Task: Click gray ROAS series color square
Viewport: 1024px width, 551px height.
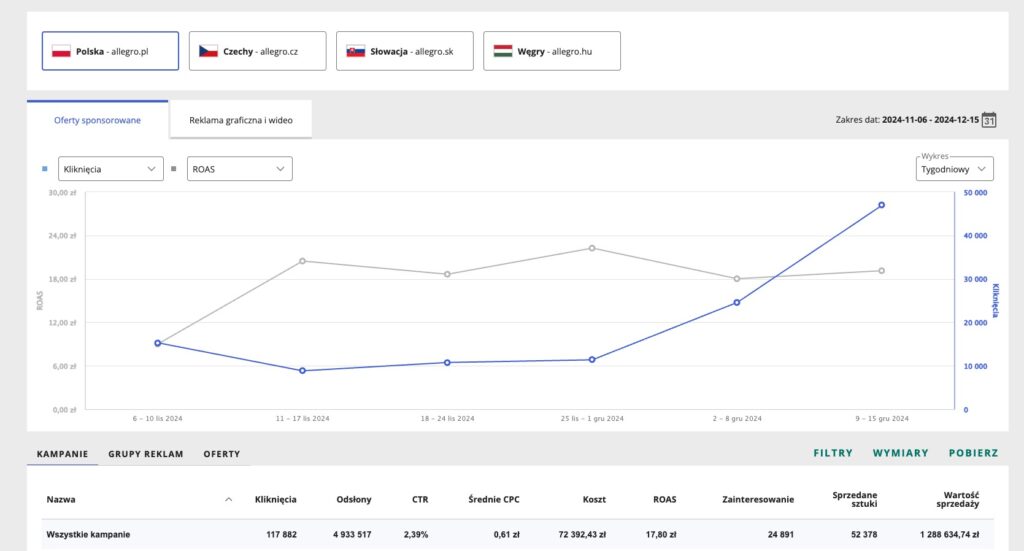Action: (174, 169)
